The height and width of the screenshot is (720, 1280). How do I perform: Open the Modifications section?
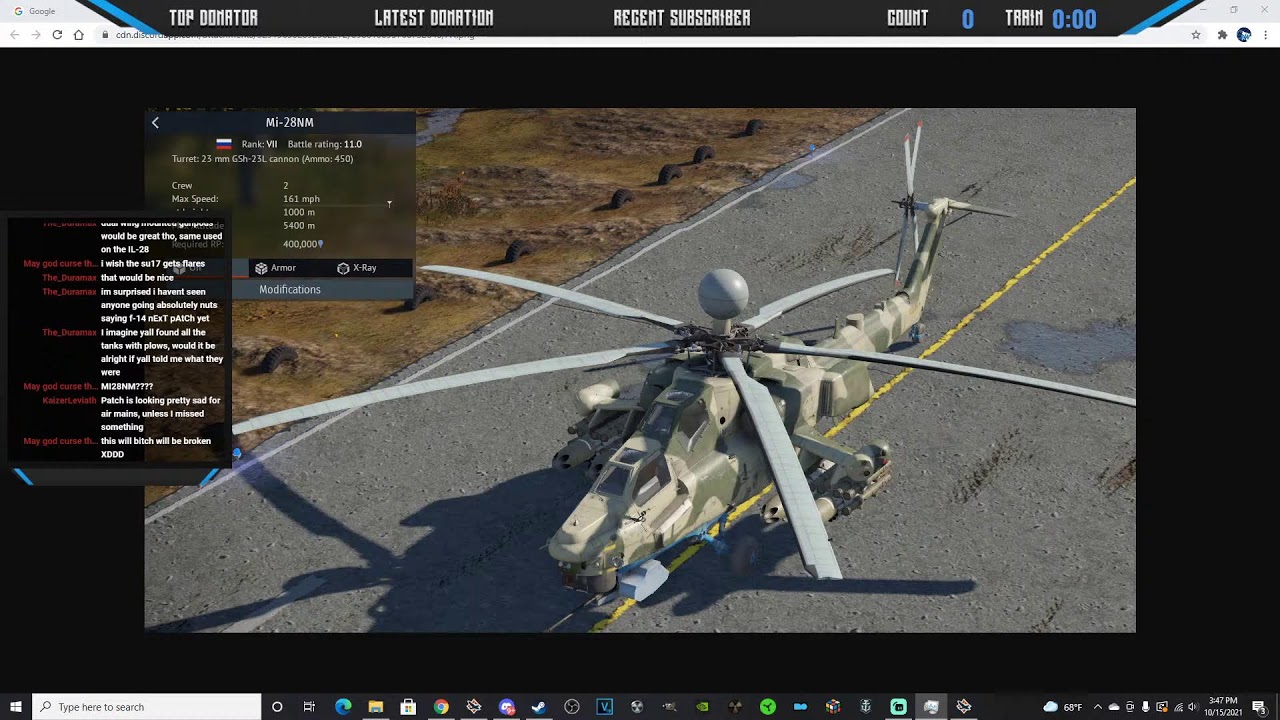[x=290, y=289]
